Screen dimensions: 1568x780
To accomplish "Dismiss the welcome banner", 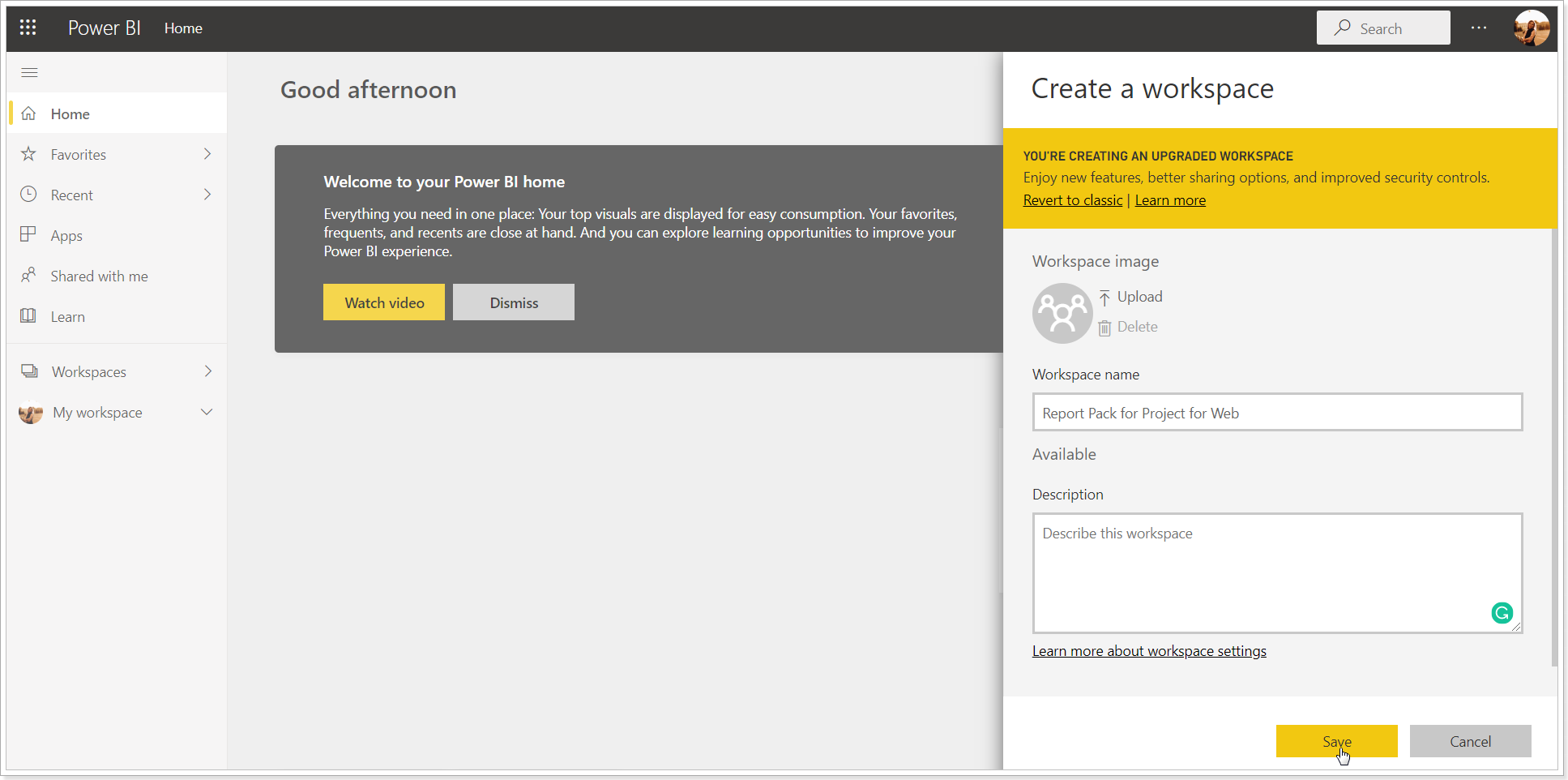I will (x=514, y=302).
